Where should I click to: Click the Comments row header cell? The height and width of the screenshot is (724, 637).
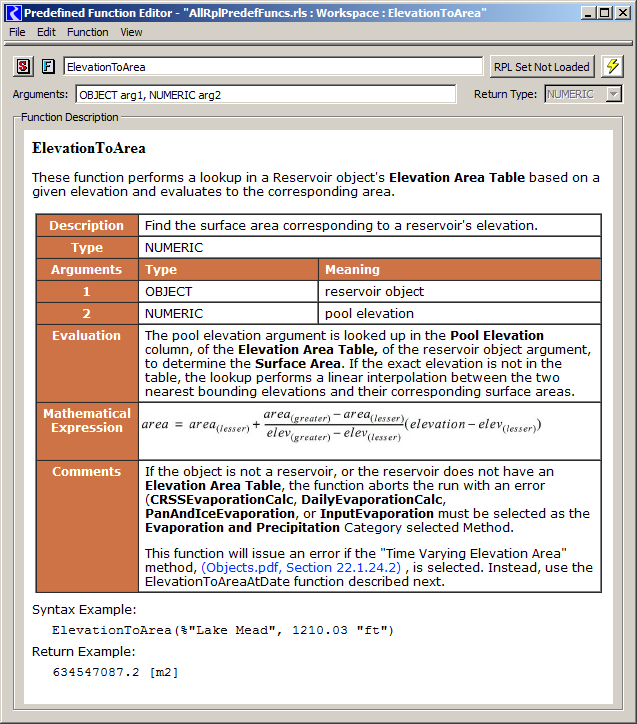pos(87,526)
